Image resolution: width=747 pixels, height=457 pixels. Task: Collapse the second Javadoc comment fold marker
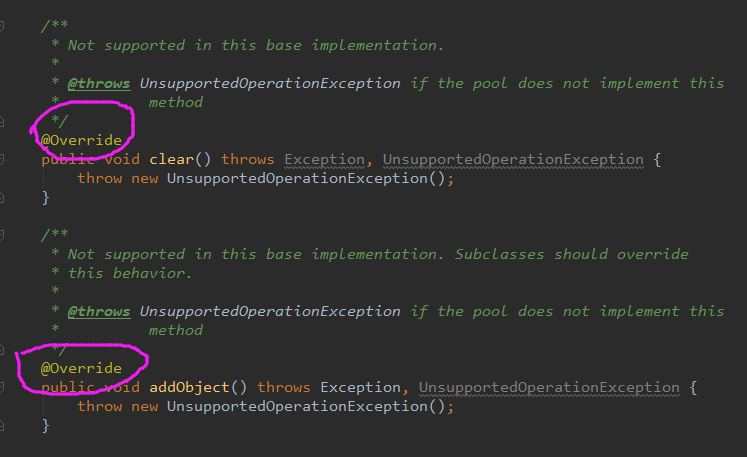click(x=3, y=235)
